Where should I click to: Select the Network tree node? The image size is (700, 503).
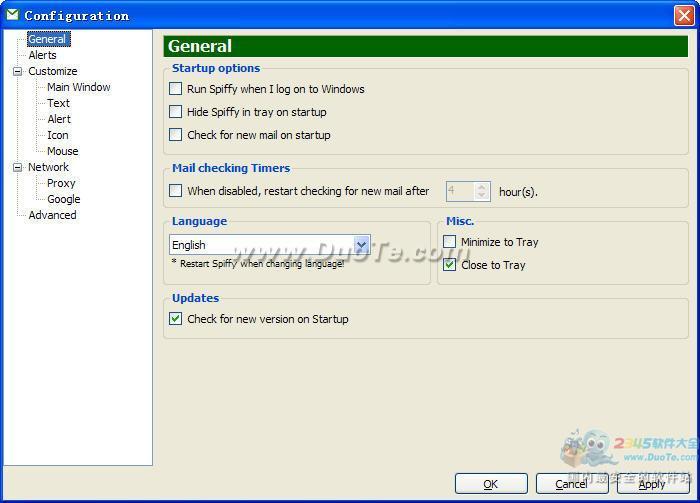point(48,167)
